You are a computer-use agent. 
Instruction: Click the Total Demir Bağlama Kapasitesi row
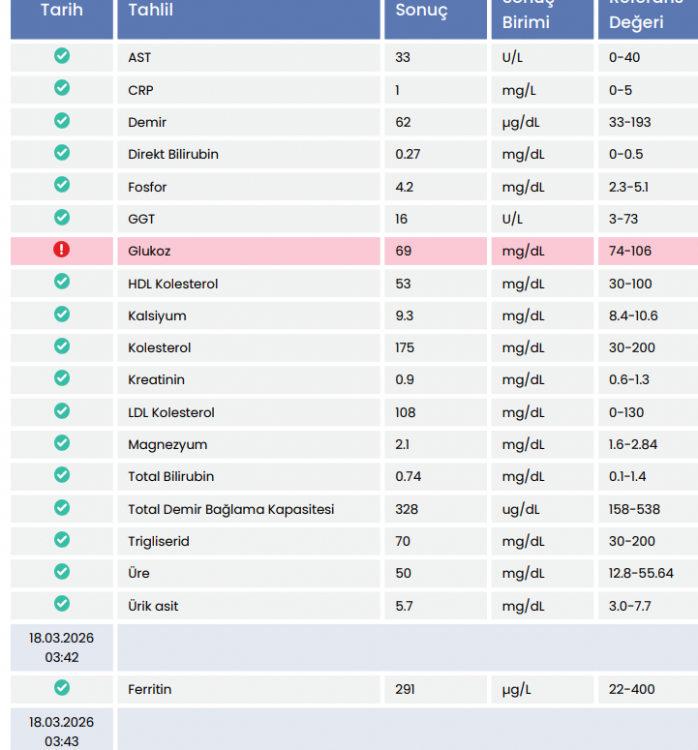point(231,509)
